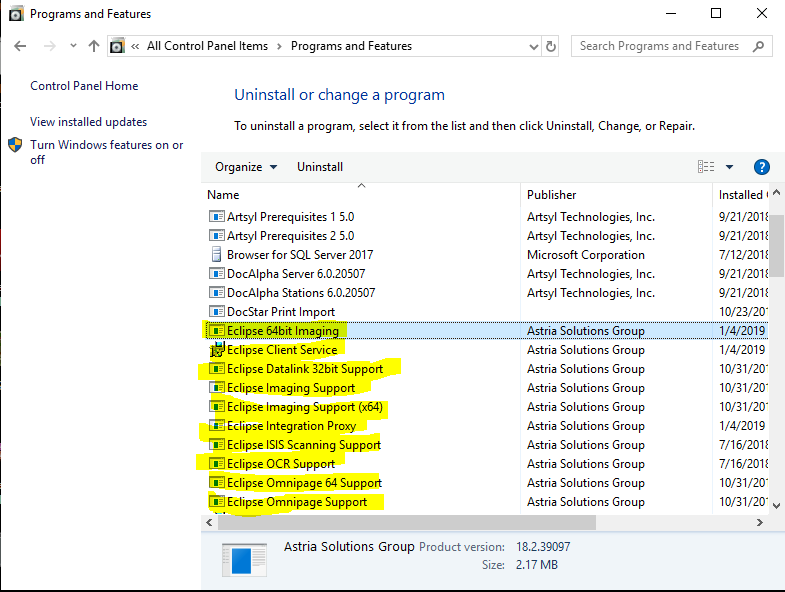This screenshot has width=785, height=592.
Task: Click DocStar Print Import icon
Action: pos(216,312)
